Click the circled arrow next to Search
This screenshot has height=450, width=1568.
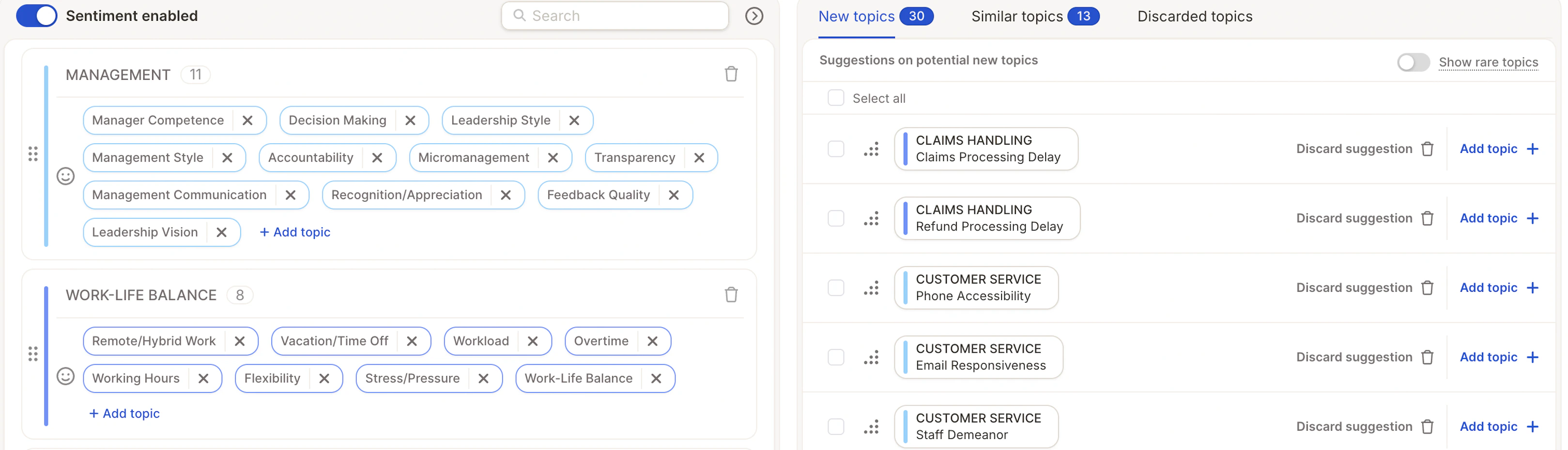coord(754,16)
